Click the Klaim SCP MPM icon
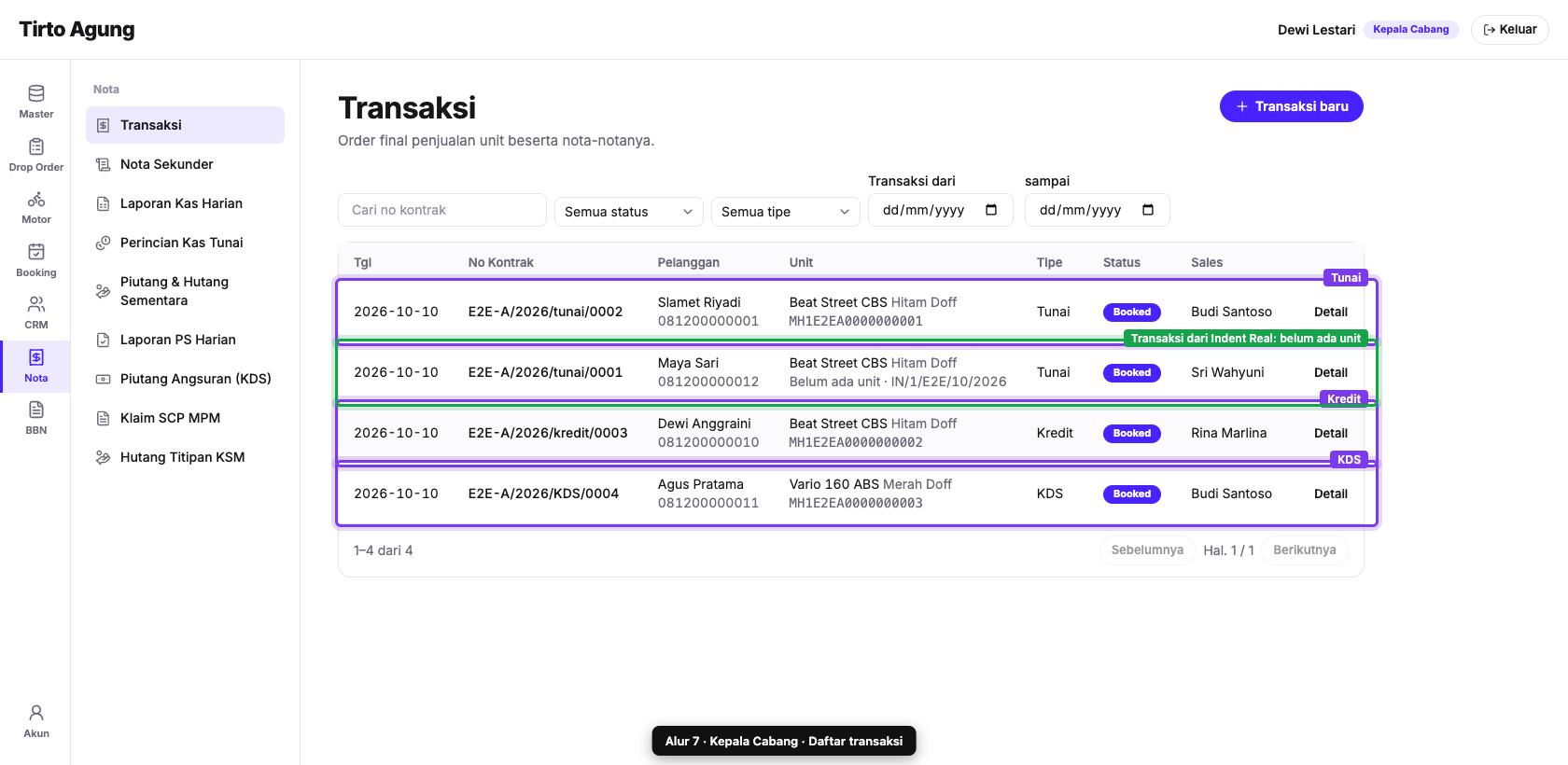 pos(104,418)
